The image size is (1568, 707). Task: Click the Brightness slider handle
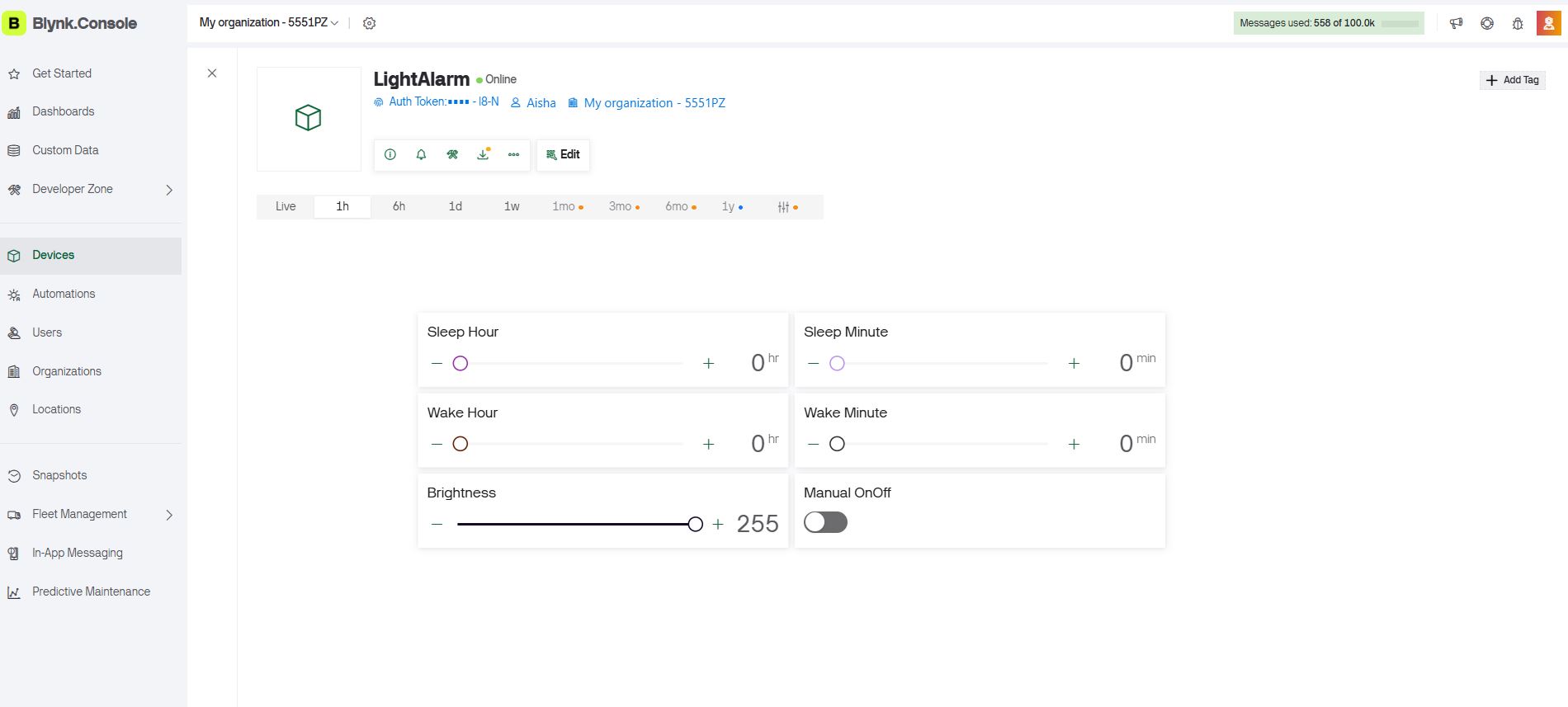[695, 524]
